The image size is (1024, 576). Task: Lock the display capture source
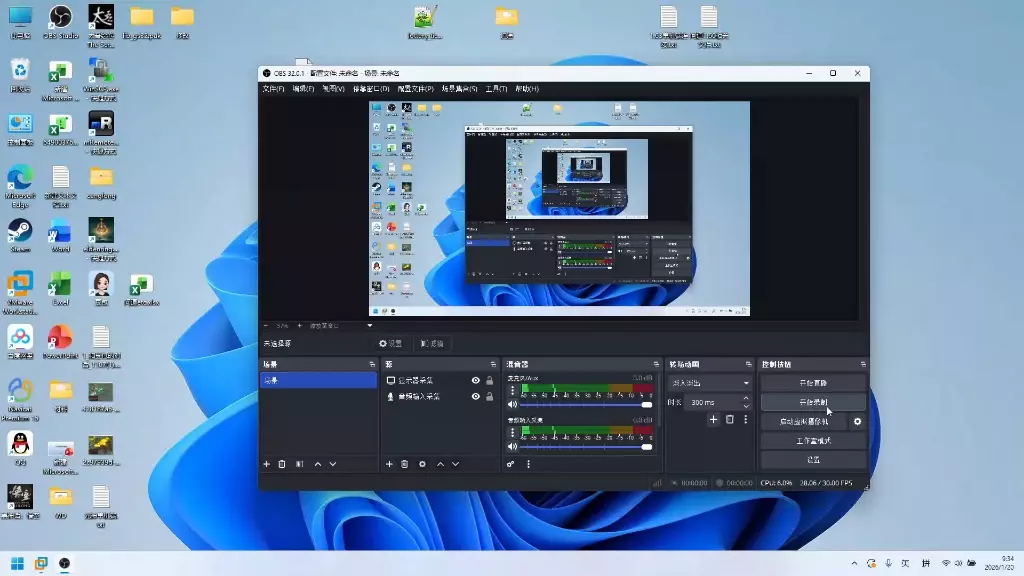point(489,380)
